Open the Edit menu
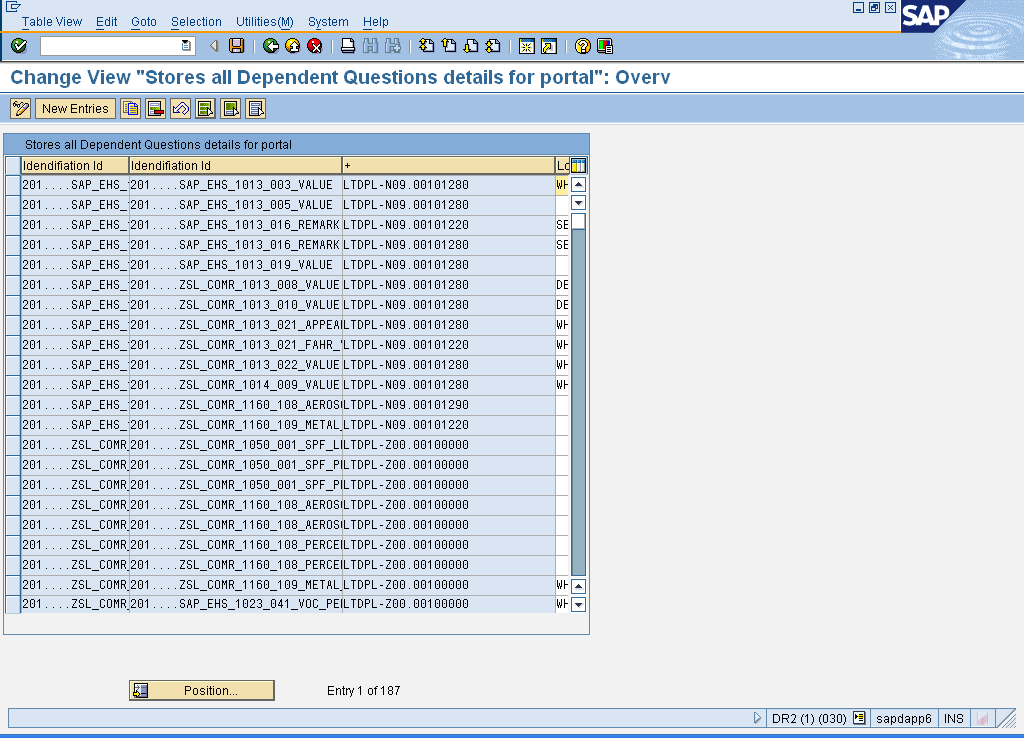Viewport: 1024px width, 738px height. click(106, 22)
